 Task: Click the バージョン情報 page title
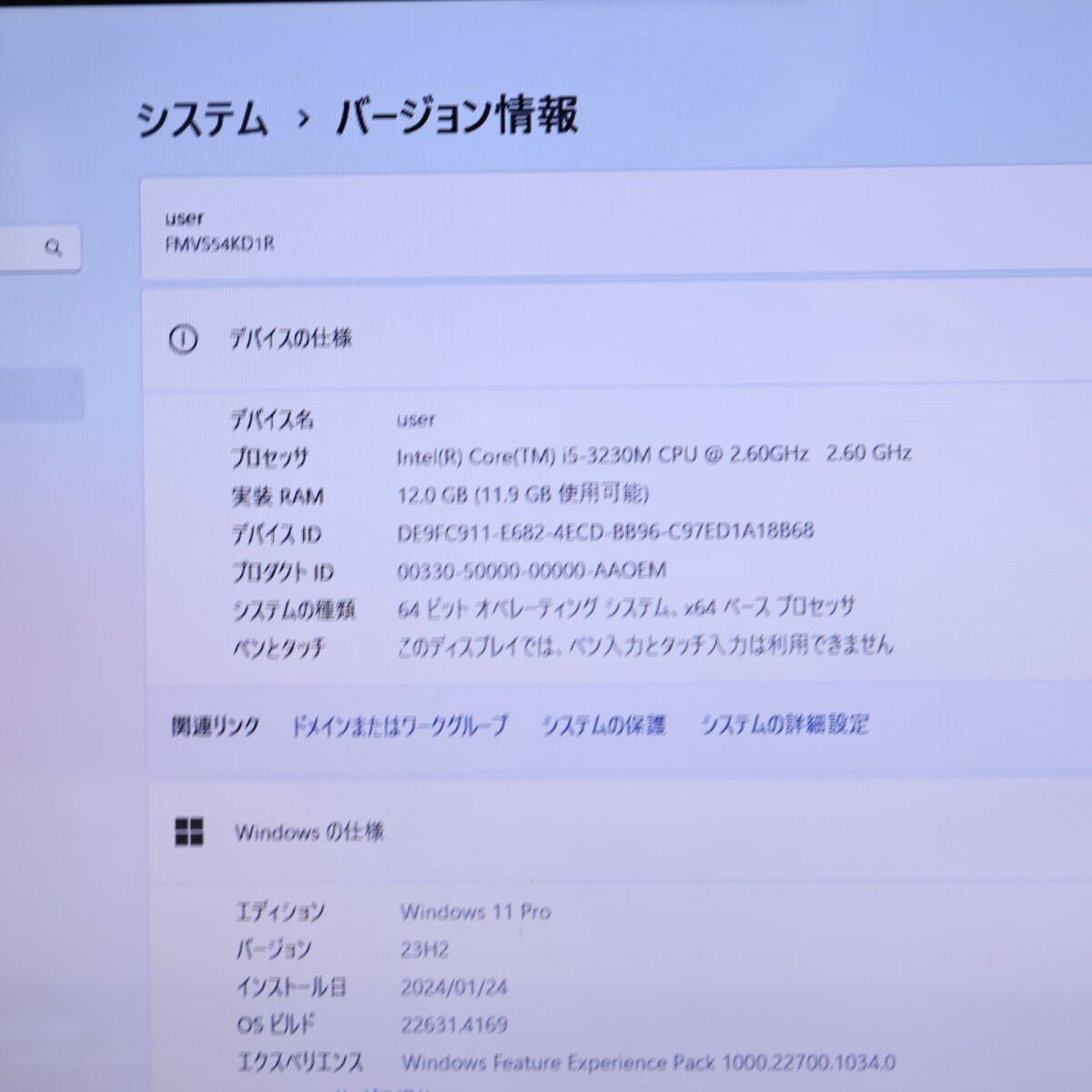pos(457,117)
